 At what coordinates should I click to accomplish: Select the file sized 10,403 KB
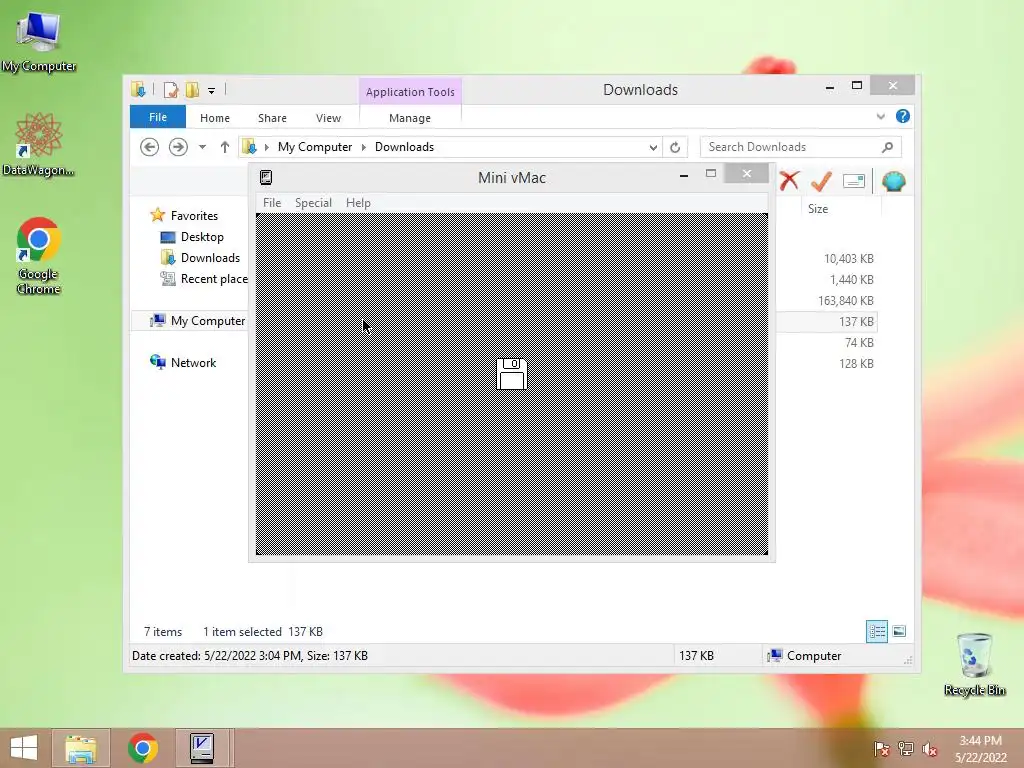[848, 259]
